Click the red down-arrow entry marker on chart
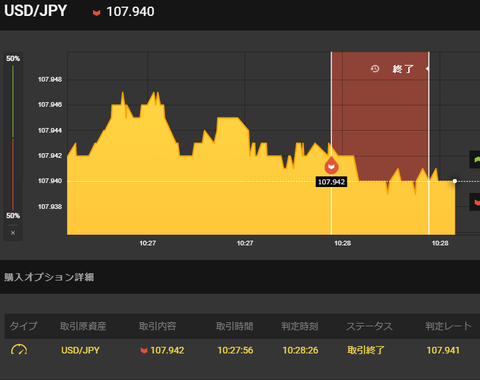The image size is (480, 380). [x=331, y=166]
